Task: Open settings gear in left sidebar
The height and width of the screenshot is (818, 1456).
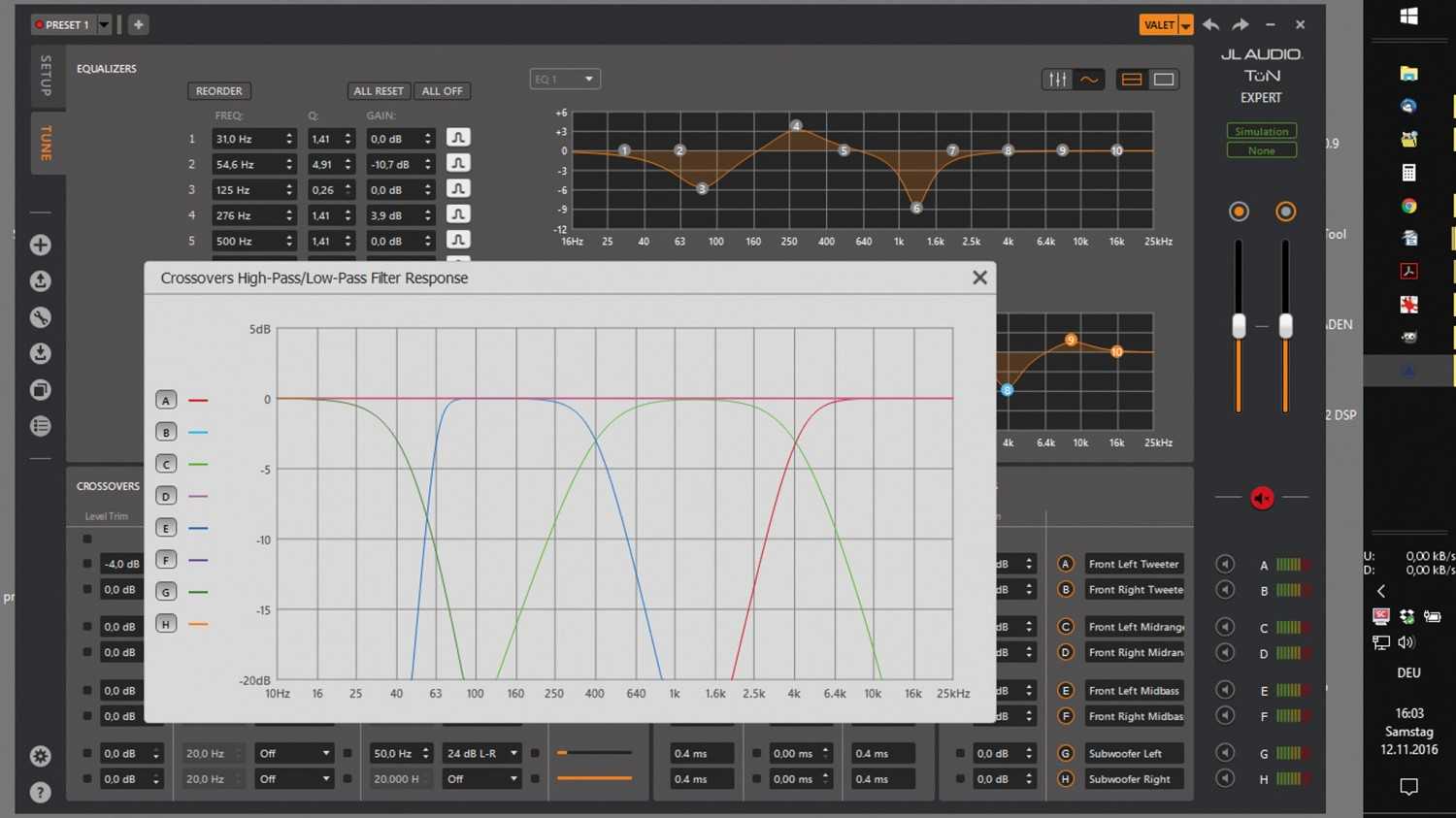Action: 40,756
